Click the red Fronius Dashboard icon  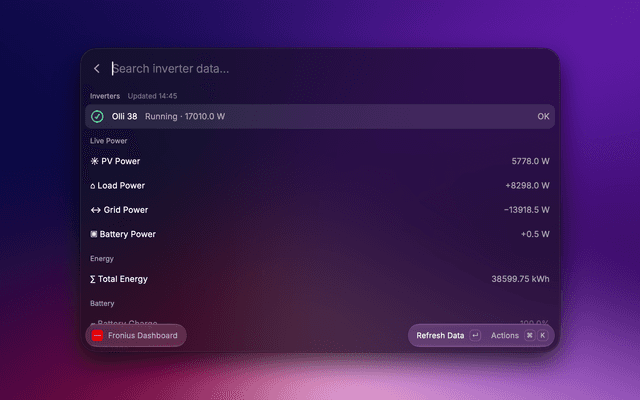97,336
